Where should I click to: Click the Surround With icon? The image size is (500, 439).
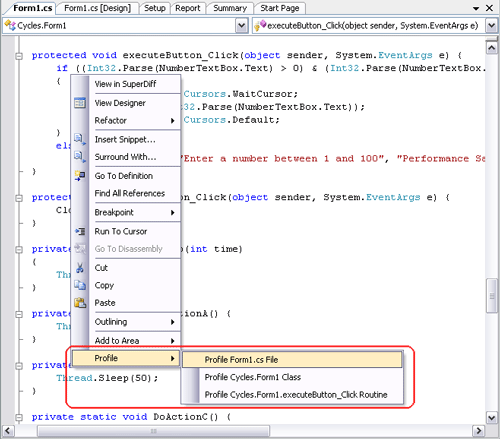pos(80,157)
